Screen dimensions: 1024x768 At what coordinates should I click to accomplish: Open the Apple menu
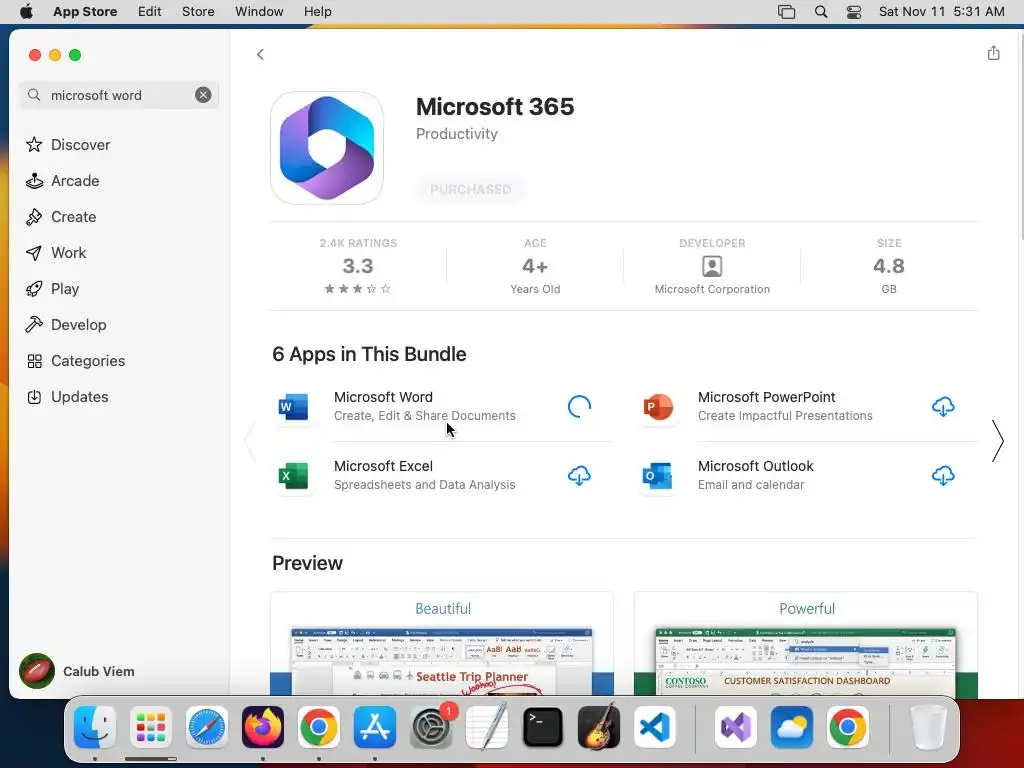(26, 12)
